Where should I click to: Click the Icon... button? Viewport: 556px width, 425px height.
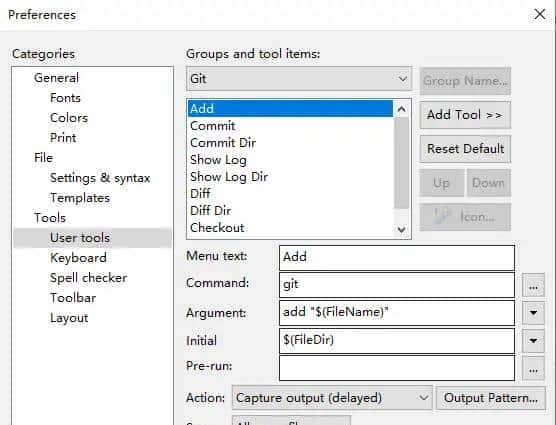[465, 217]
